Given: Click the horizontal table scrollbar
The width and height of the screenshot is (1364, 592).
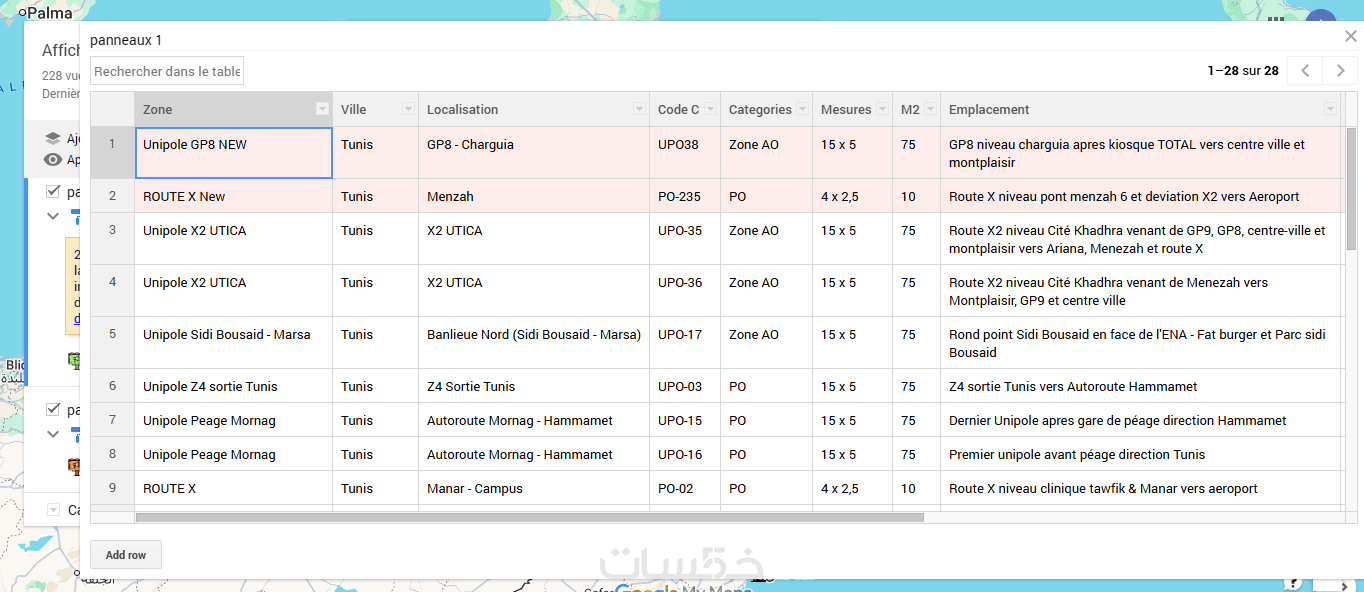Looking at the screenshot, I should 530,517.
